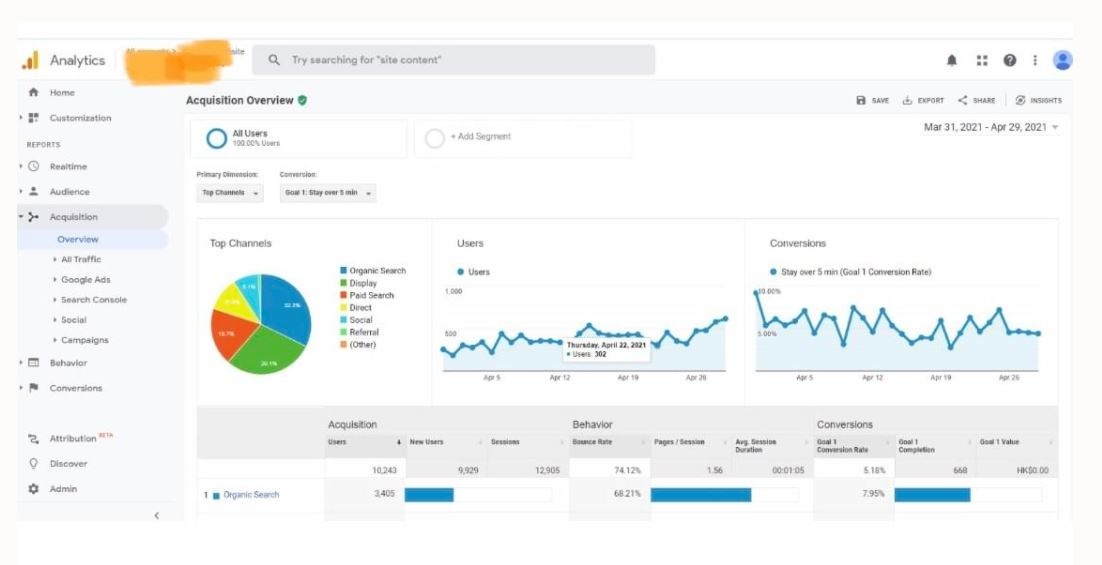Sort by Pages / Session column

[x=689, y=442]
